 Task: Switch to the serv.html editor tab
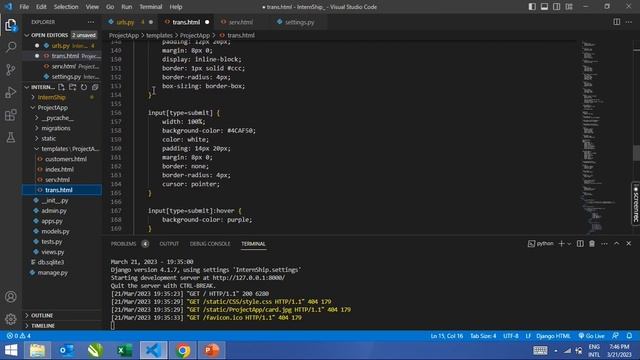tap(241, 22)
